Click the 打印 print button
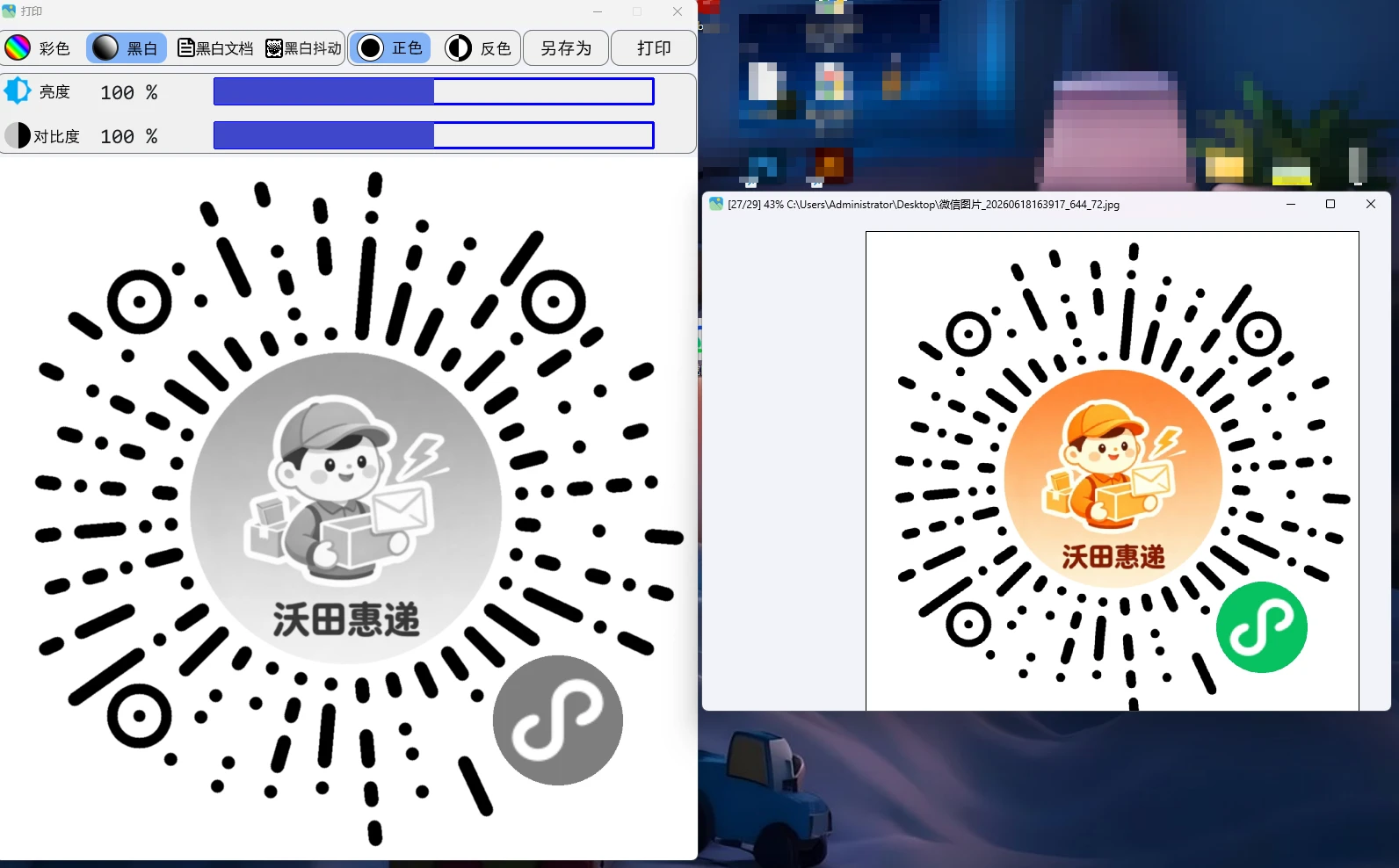The height and width of the screenshot is (868, 1399). 654,47
